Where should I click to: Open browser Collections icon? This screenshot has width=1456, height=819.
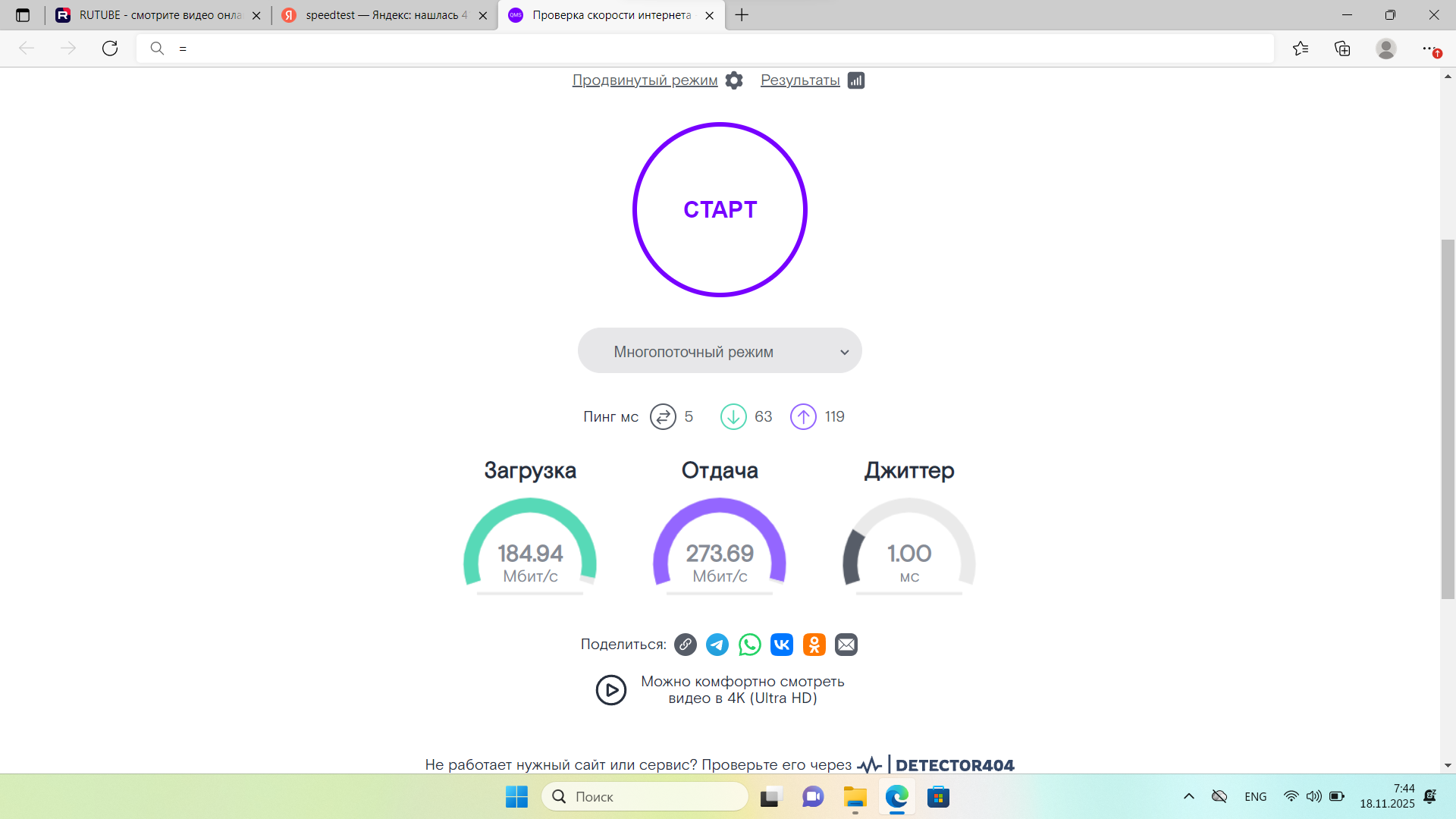(1342, 49)
